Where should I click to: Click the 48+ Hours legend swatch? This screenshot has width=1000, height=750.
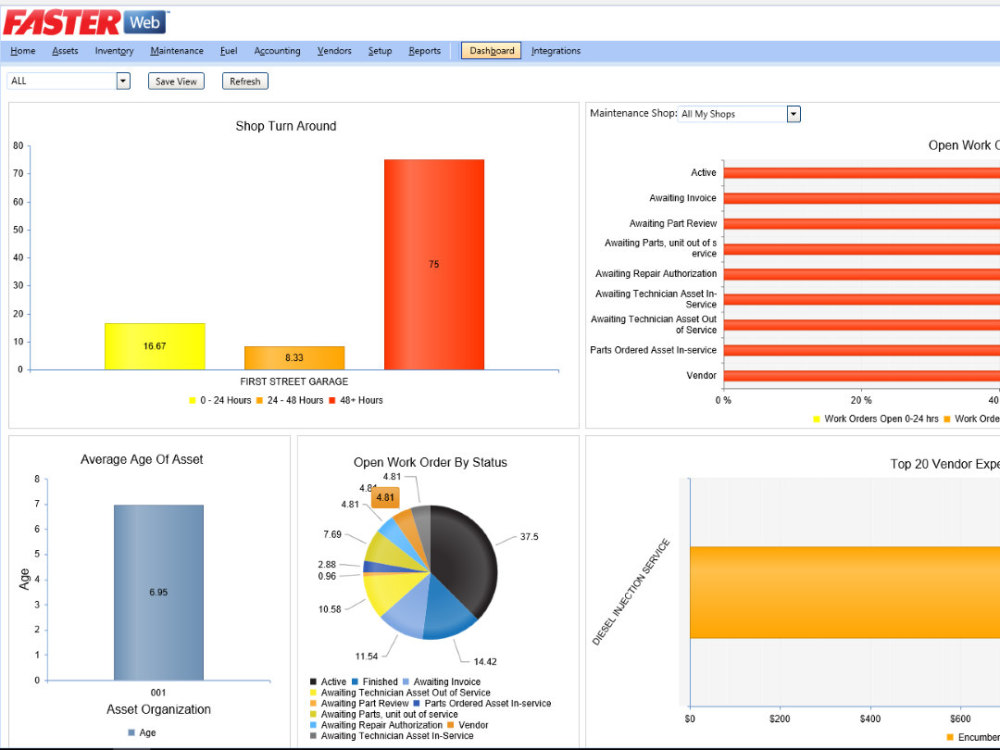[x=332, y=401]
